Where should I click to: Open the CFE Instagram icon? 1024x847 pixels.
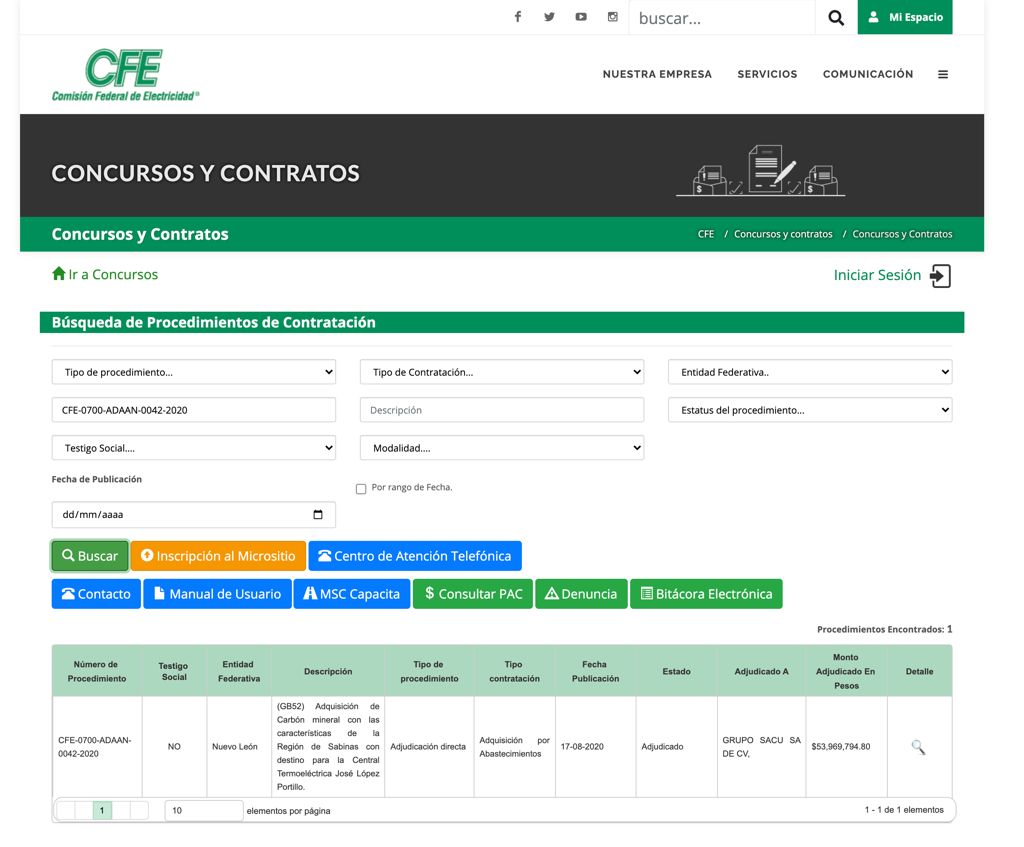point(613,17)
